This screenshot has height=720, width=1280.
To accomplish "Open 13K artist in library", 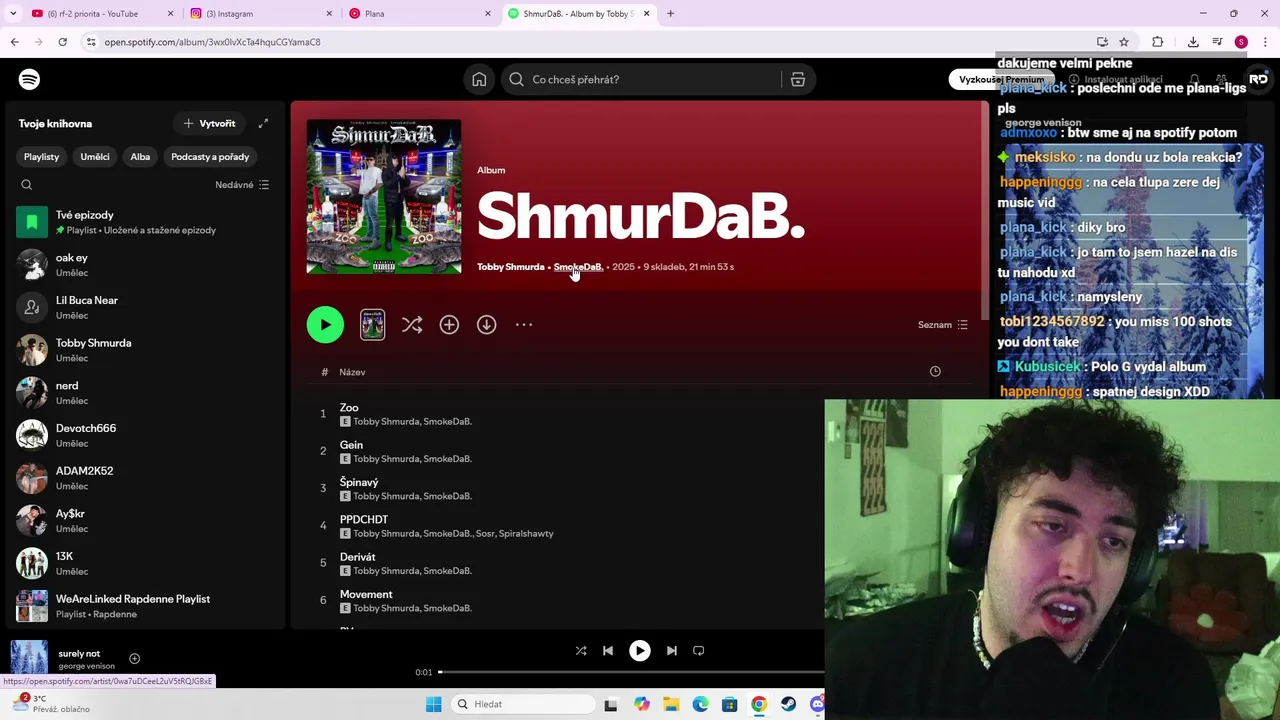I will point(145,563).
